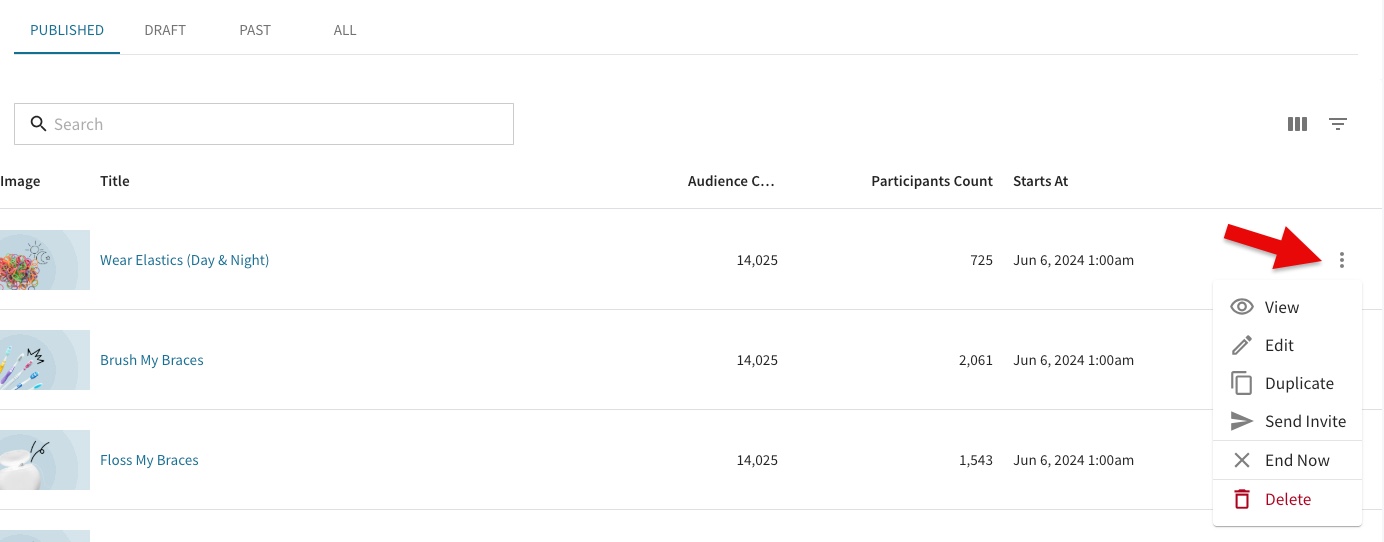The image size is (1384, 542).
Task: Sort by Participants Count column header
Action: 932,181
